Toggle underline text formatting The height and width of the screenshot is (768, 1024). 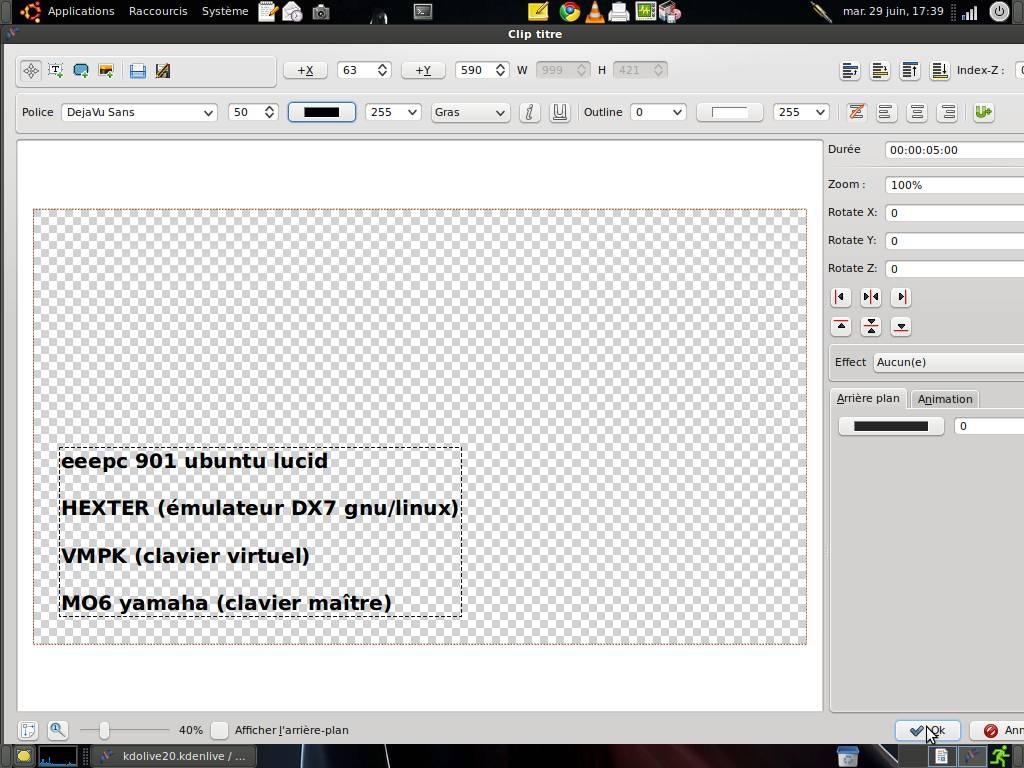[x=560, y=112]
